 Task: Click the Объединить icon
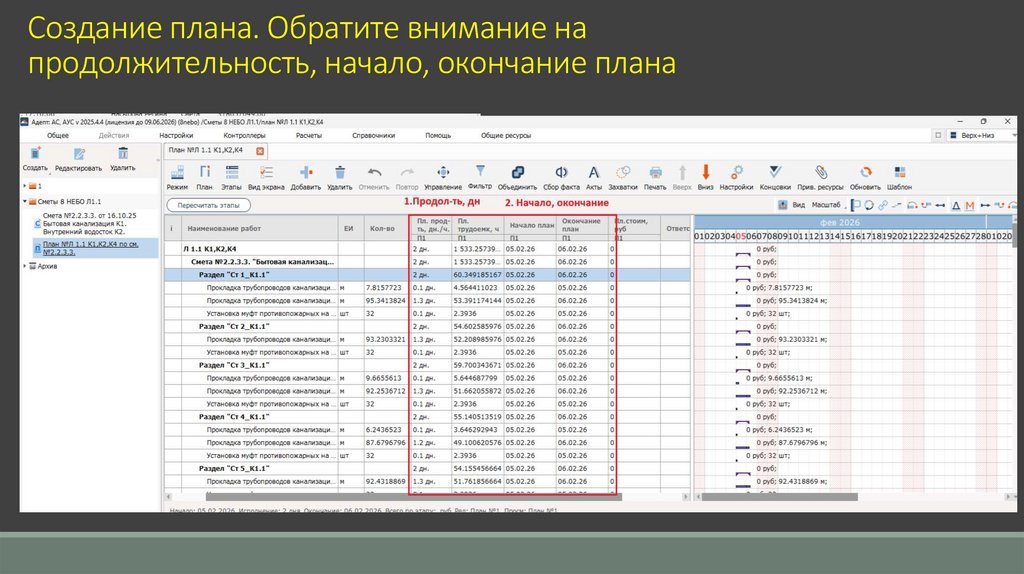click(x=517, y=172)
